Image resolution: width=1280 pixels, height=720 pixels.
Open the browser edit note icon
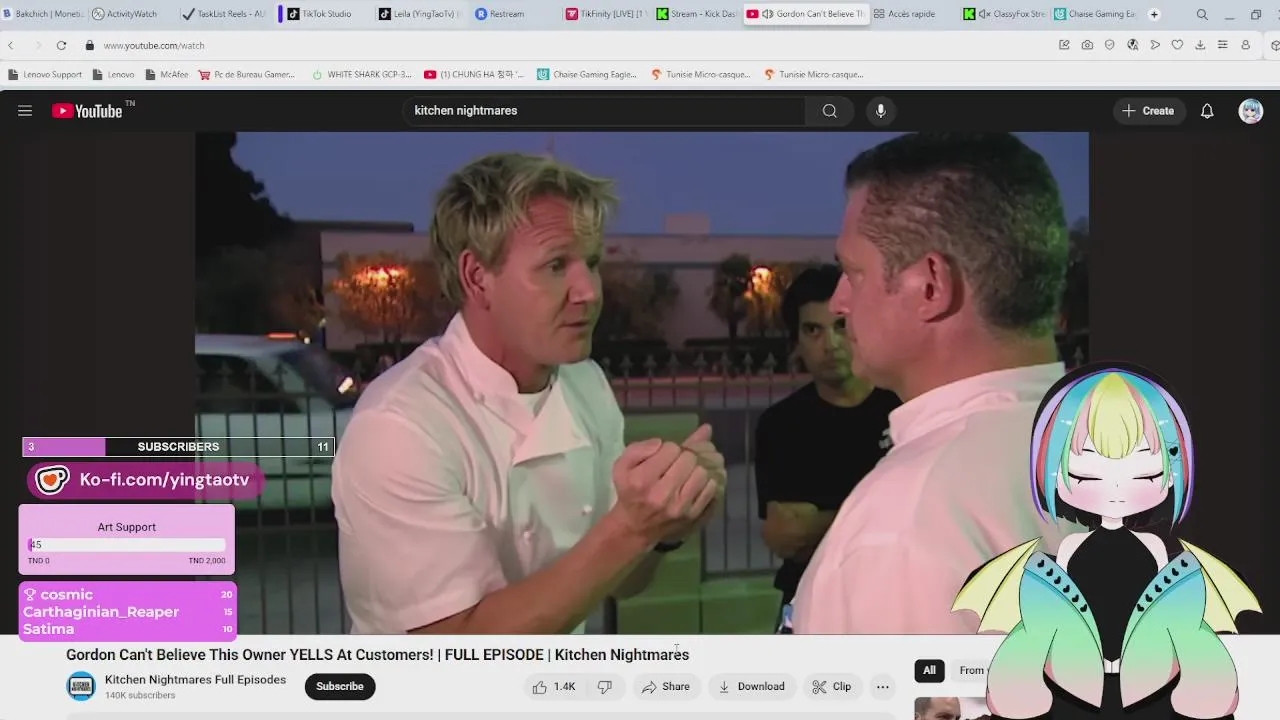pos(1064,45)
